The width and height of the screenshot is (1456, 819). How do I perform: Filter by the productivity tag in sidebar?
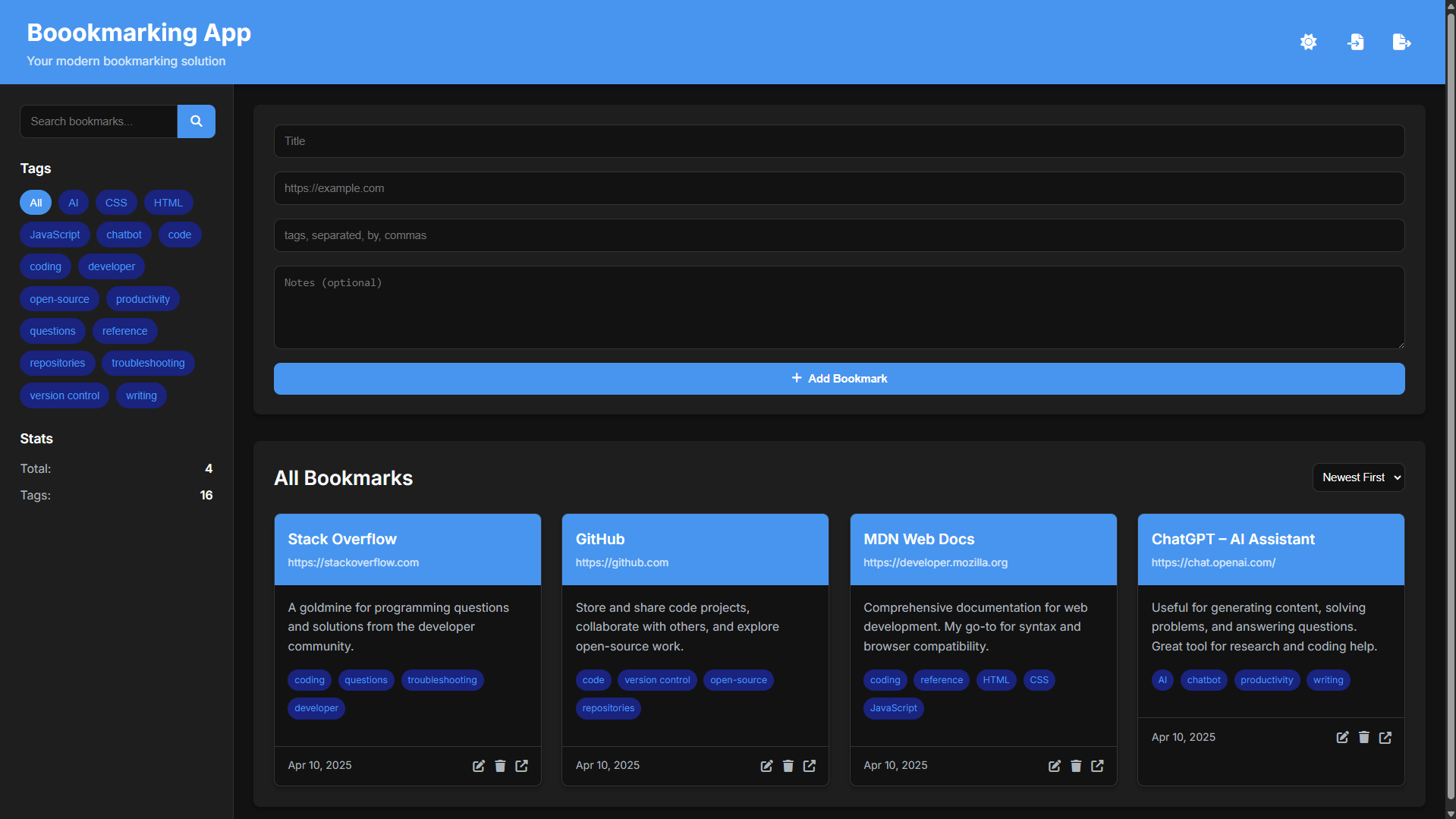point(143,299)
